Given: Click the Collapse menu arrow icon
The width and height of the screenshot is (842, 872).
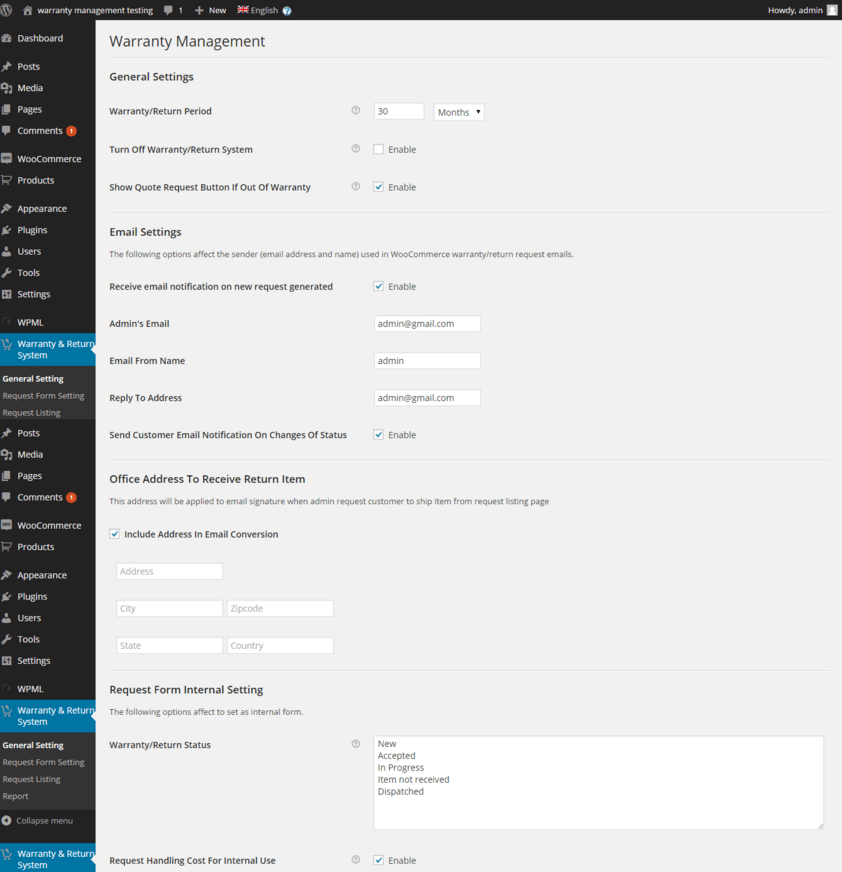Looking at the screenshot, I should tap(7, 820).
